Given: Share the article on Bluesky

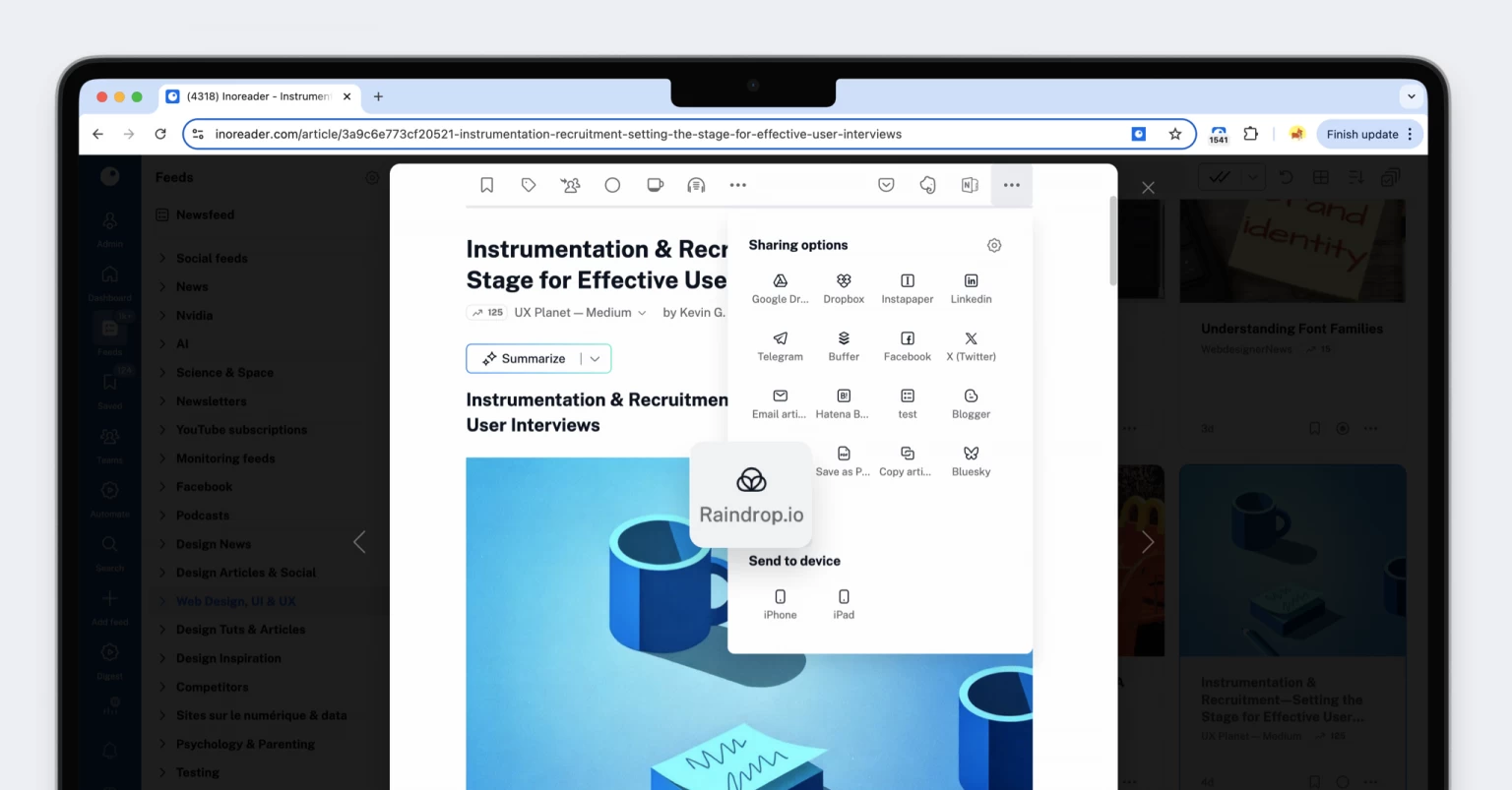Looking at the screenshot, I should coord(971,459).
